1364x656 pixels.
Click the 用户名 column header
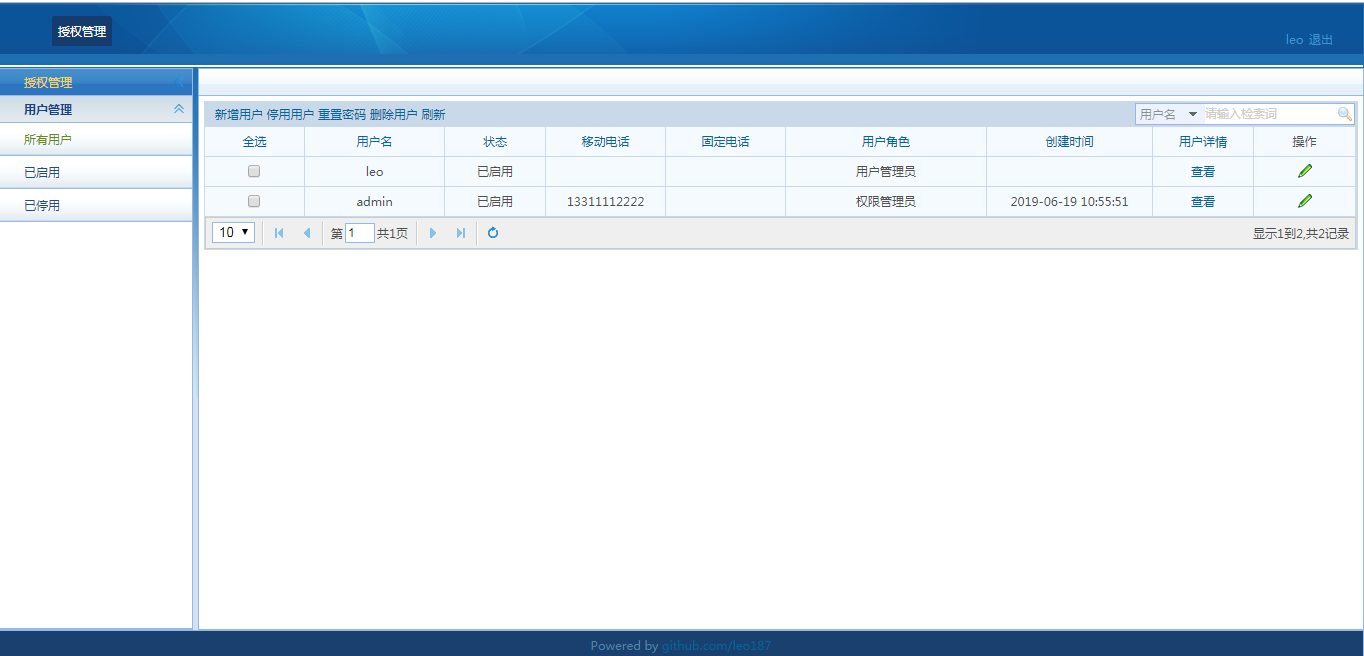pos(375,142)
